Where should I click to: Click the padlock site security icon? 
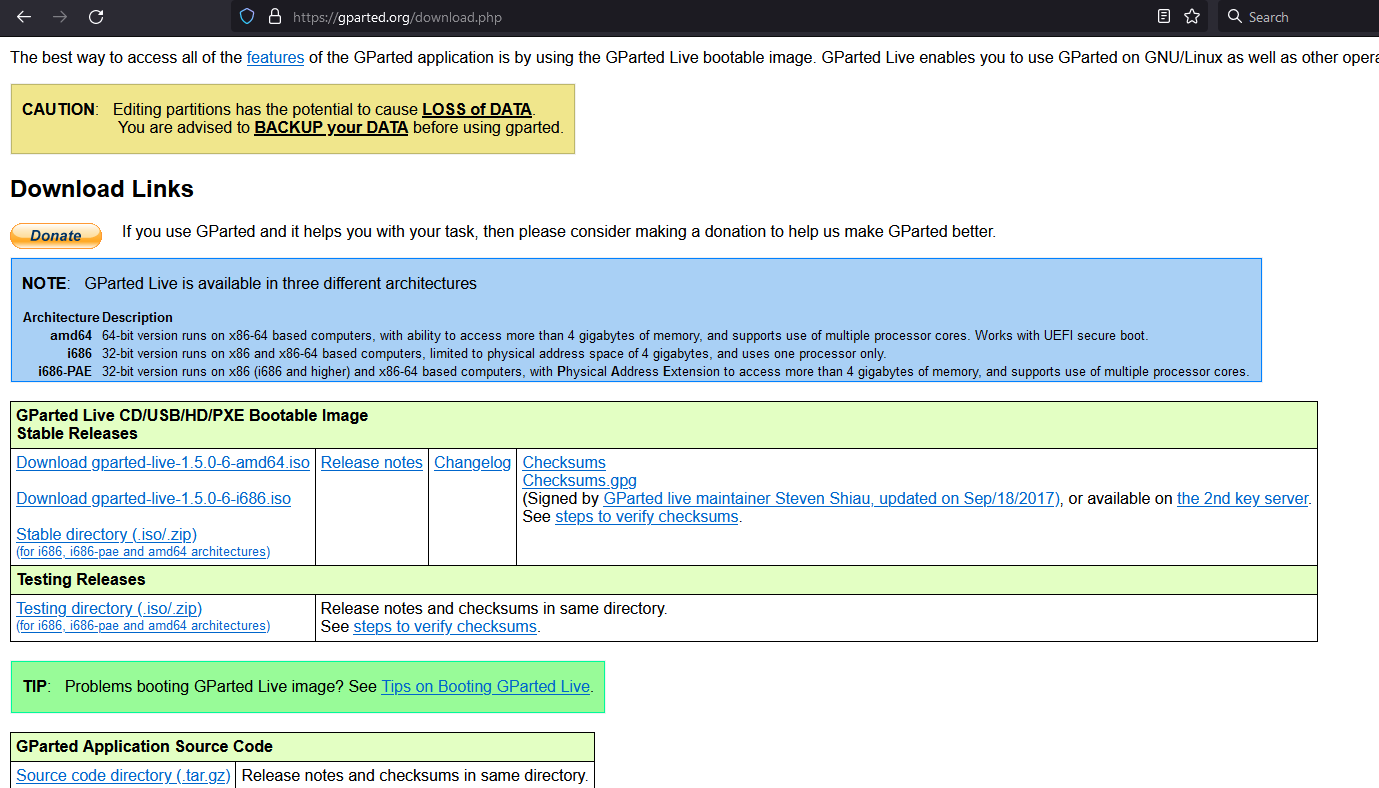pos(275,17)
